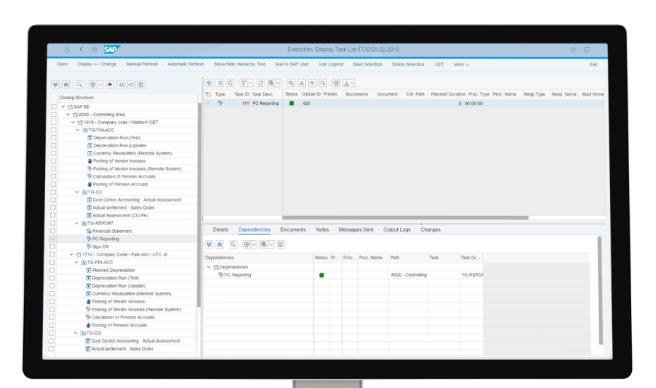656x388 pixels.
Task: Click Mail to SAP User button
Action: [x=292, y=64]
